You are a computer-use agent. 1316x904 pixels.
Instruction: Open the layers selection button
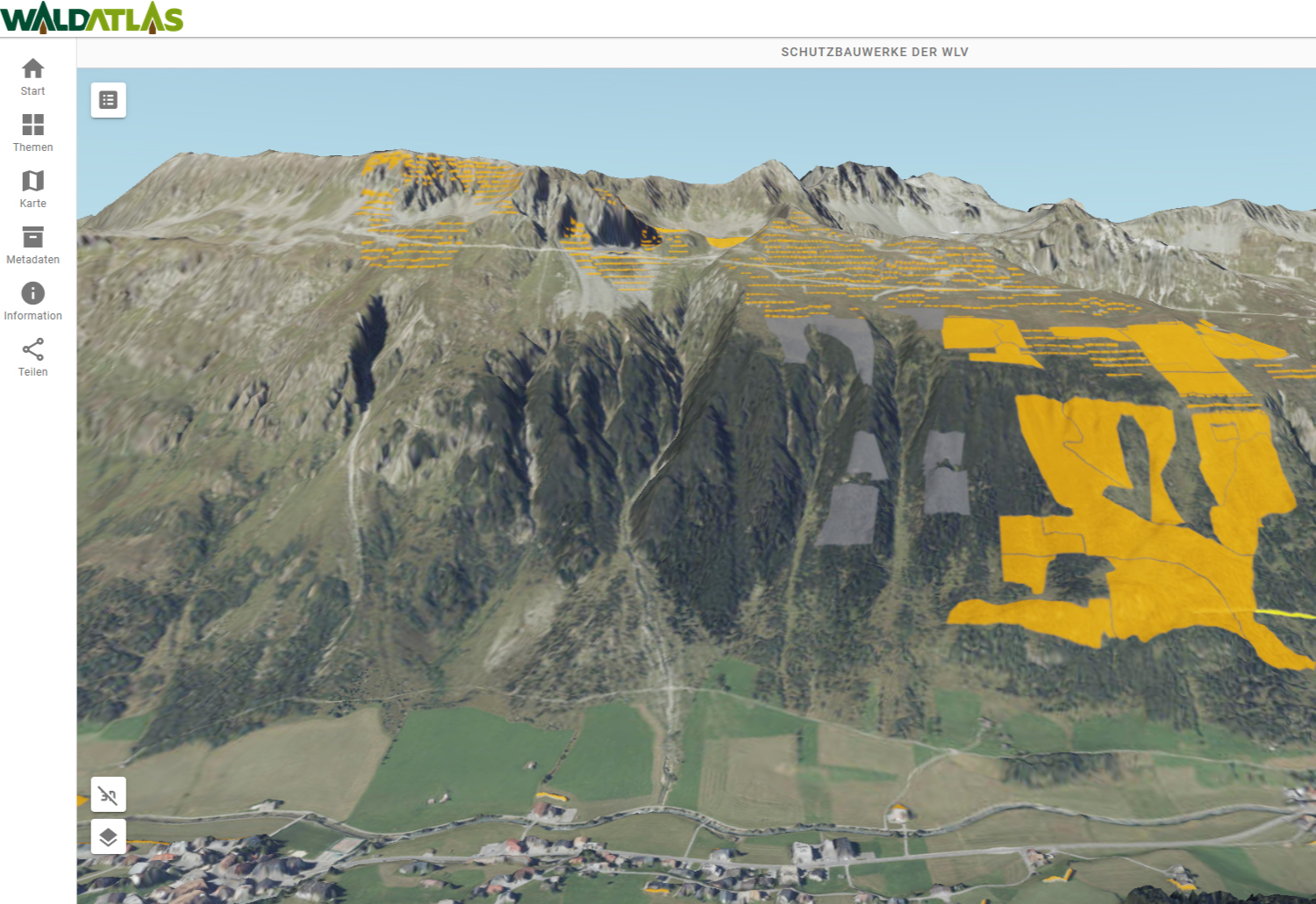[108, 837]
